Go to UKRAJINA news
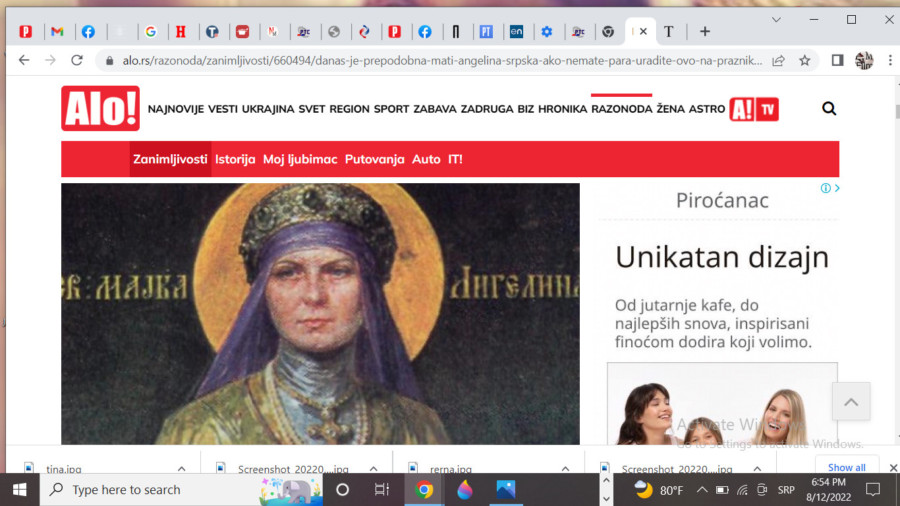Image resolution: width=900 pixels, height=506 pixels. [x=268, y=109]
